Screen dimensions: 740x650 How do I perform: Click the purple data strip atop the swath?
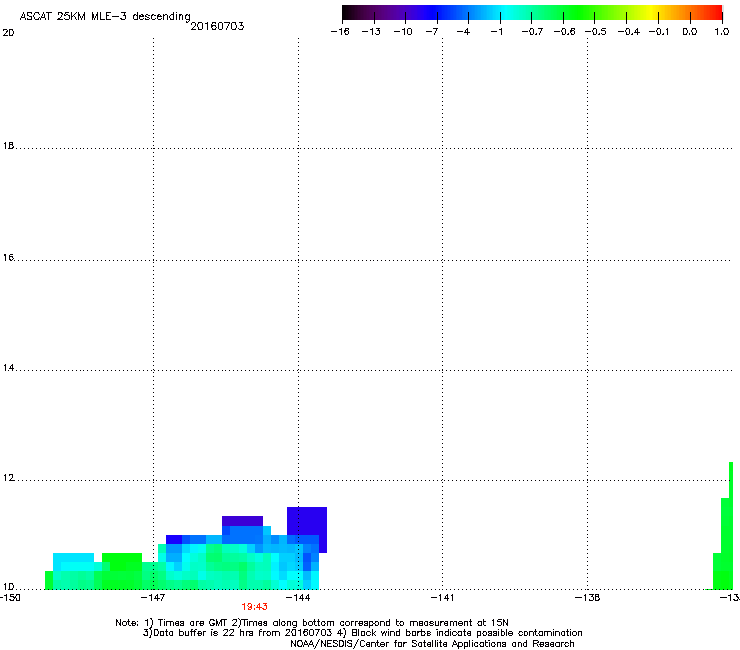coord(242,521)
